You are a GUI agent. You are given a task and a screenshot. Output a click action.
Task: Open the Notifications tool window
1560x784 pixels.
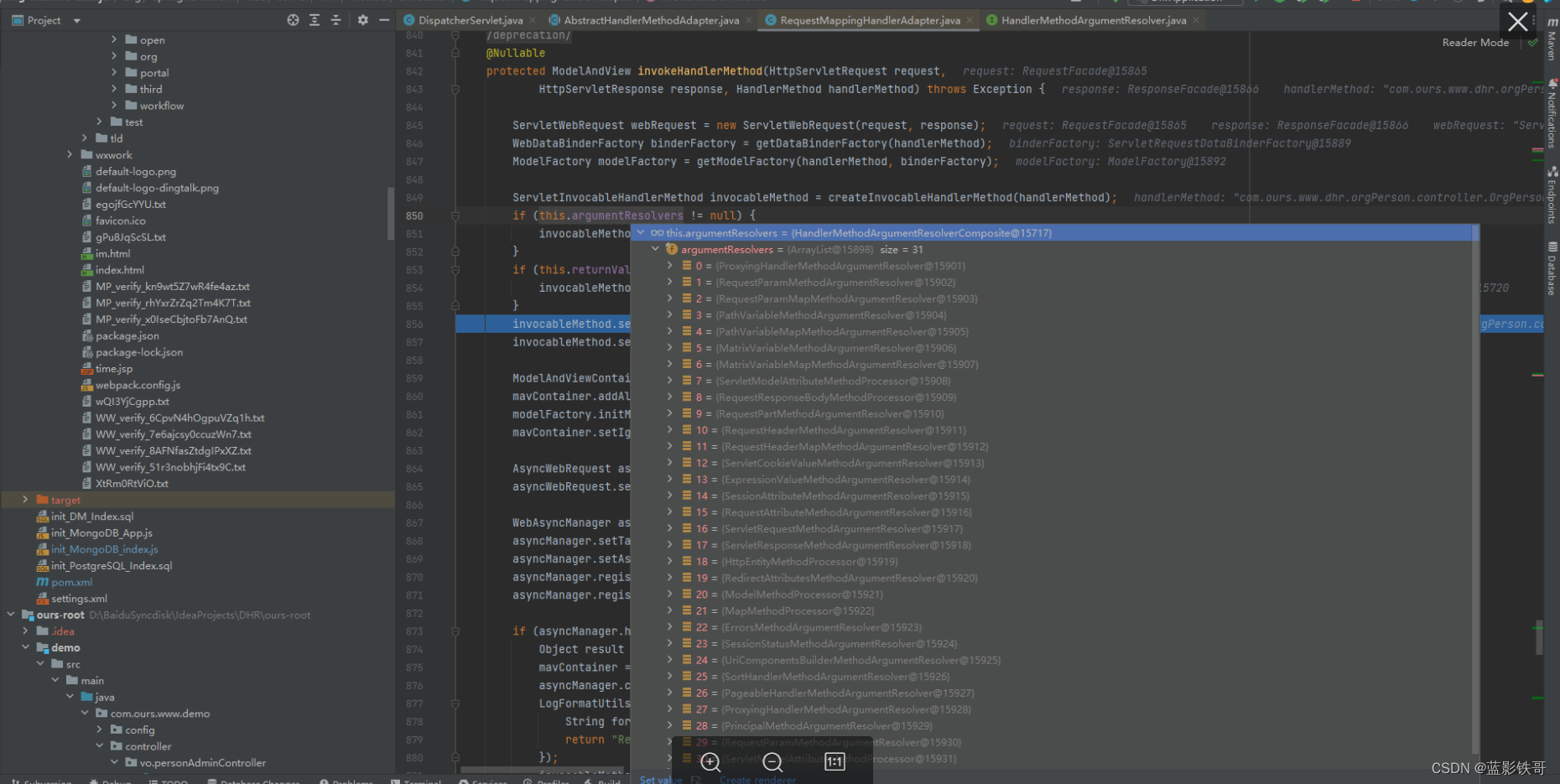click(1552, 114)
